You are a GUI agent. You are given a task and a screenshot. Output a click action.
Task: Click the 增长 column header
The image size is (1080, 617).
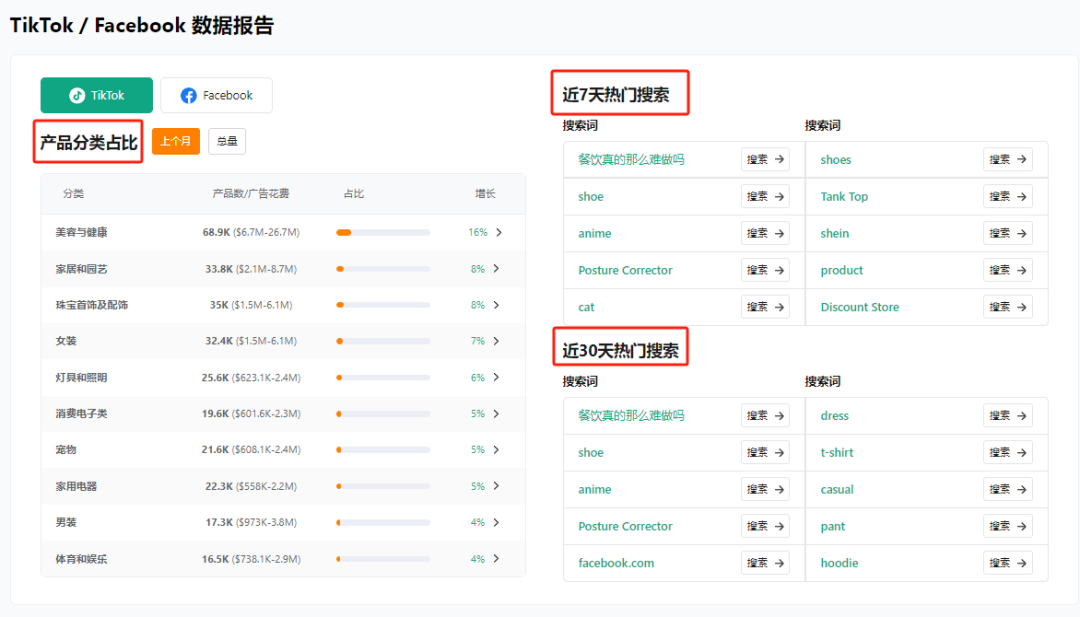coord(485,194)
